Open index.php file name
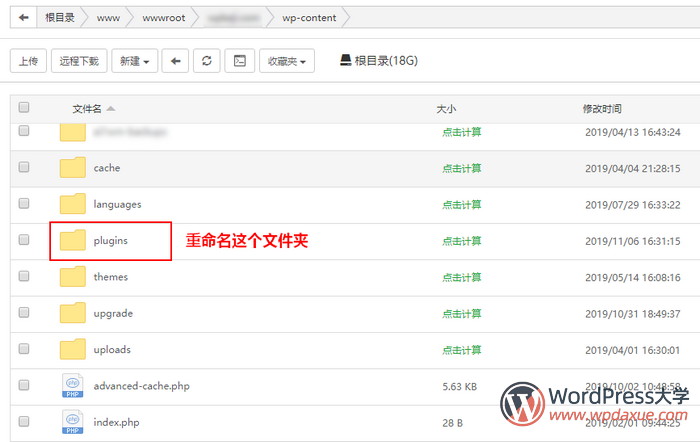 (116, 422)
